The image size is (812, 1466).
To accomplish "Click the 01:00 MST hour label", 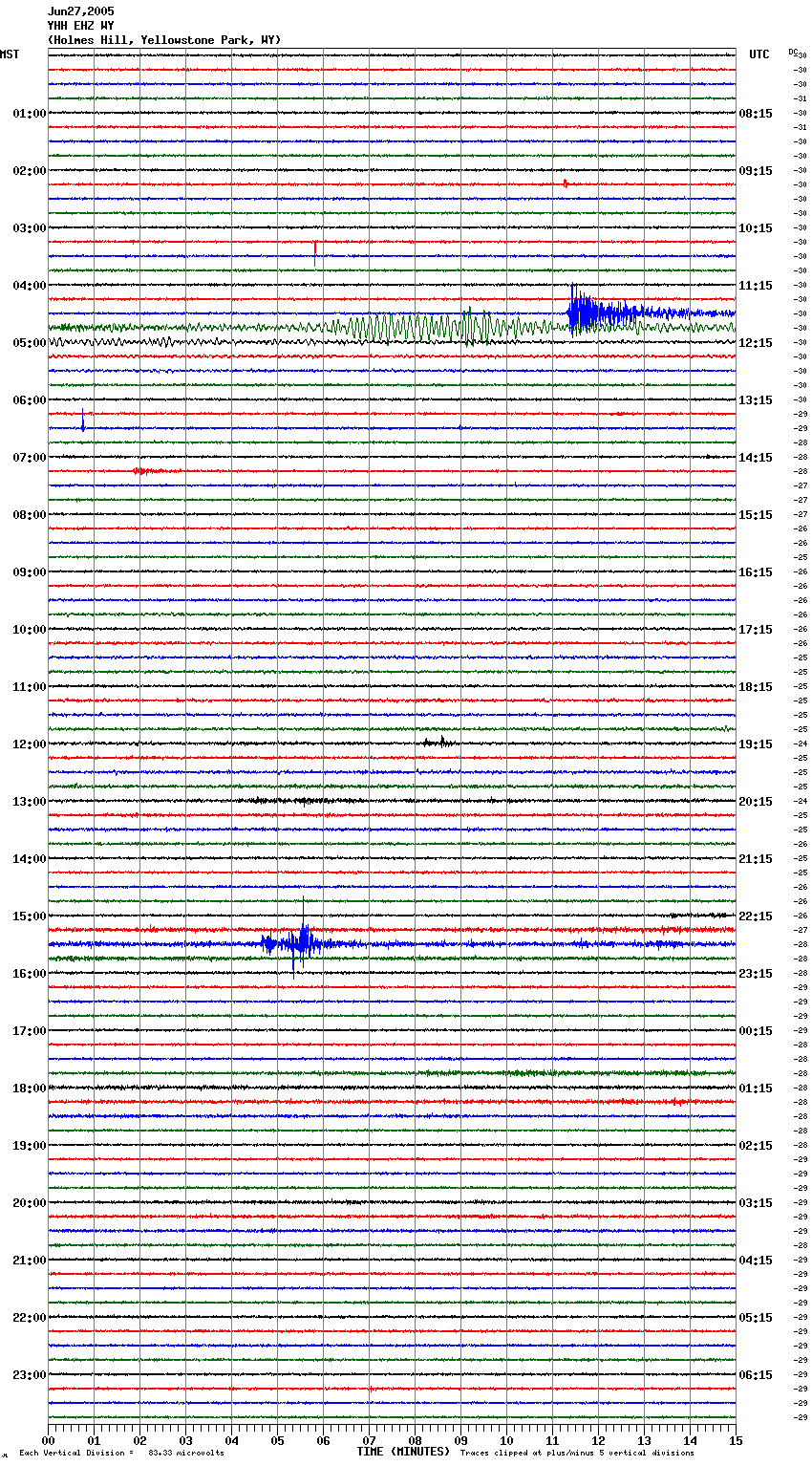I will point(30,114).
